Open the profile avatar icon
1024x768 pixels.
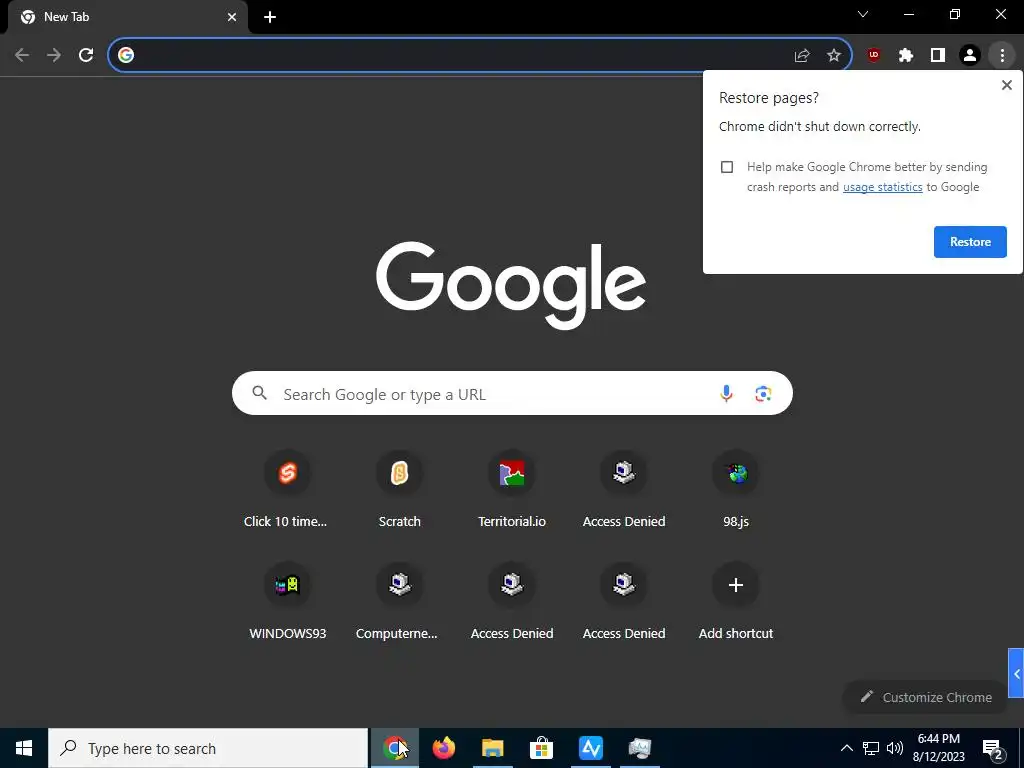pyautogui.click(x=970, y=56)
